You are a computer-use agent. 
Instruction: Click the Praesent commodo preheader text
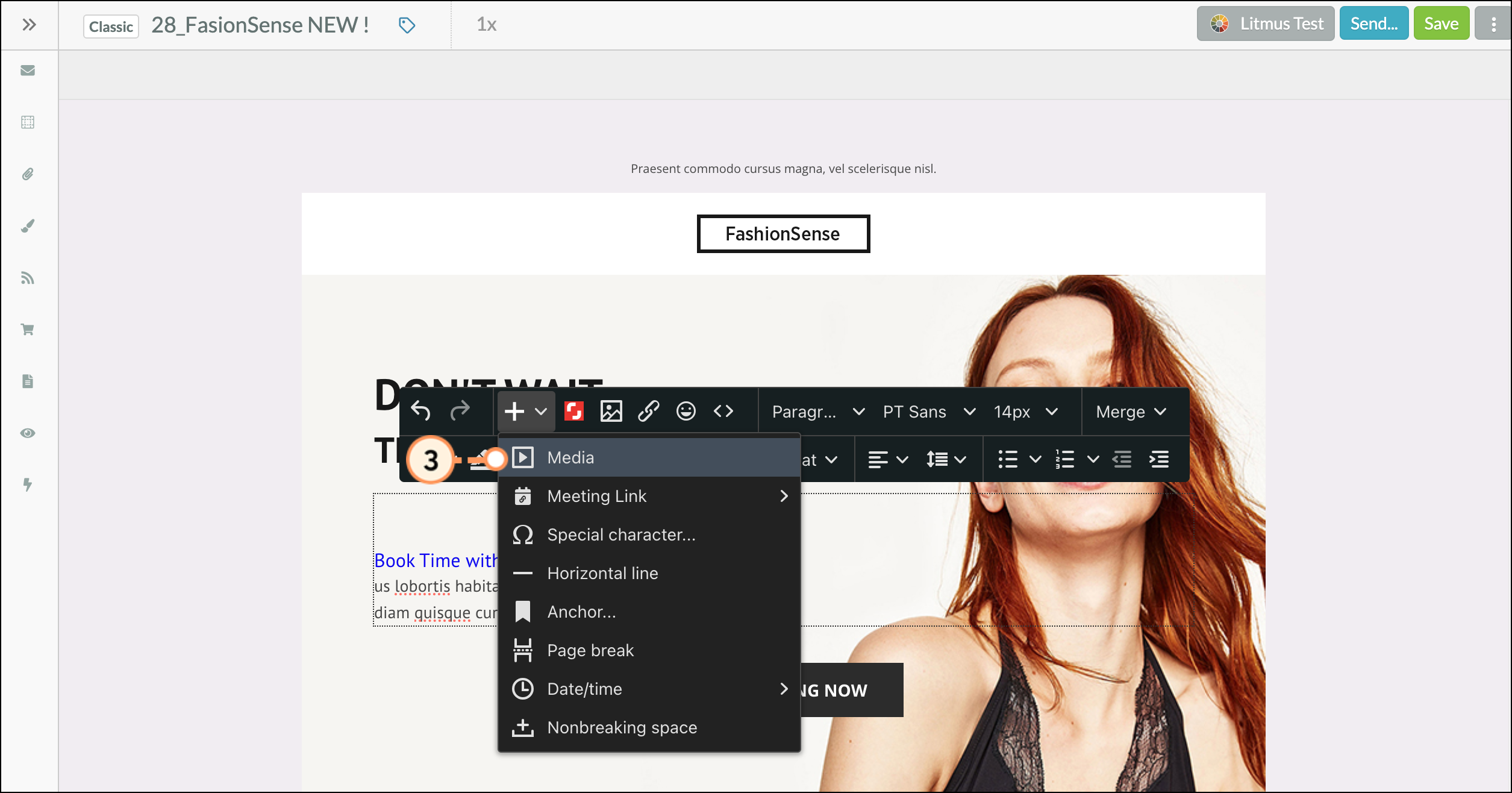[x=783, y=169]
